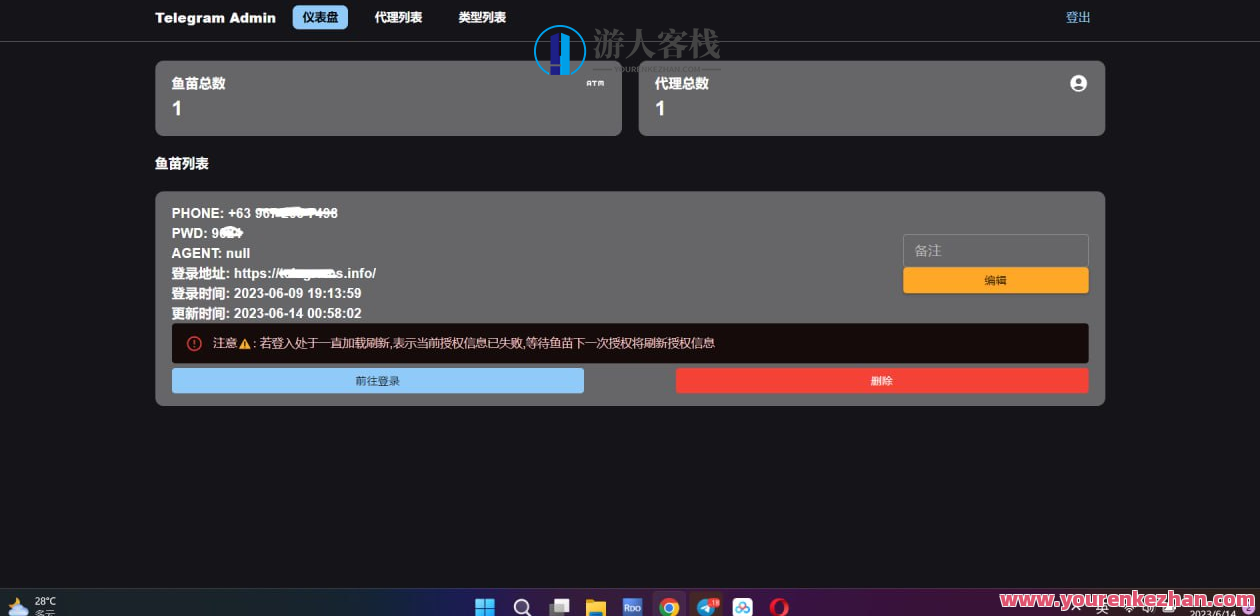Open the Opera browser taskbar icon
Screen dimensions: 1260x616
coord(779,606)
